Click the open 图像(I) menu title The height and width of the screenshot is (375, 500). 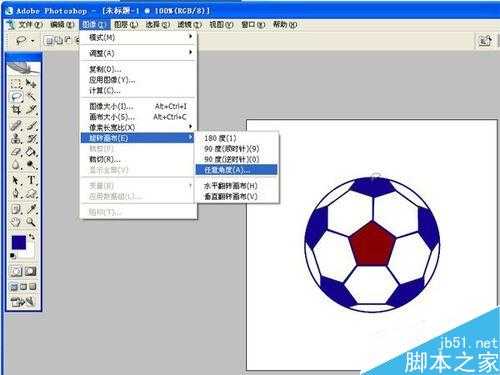pos(94,25)
